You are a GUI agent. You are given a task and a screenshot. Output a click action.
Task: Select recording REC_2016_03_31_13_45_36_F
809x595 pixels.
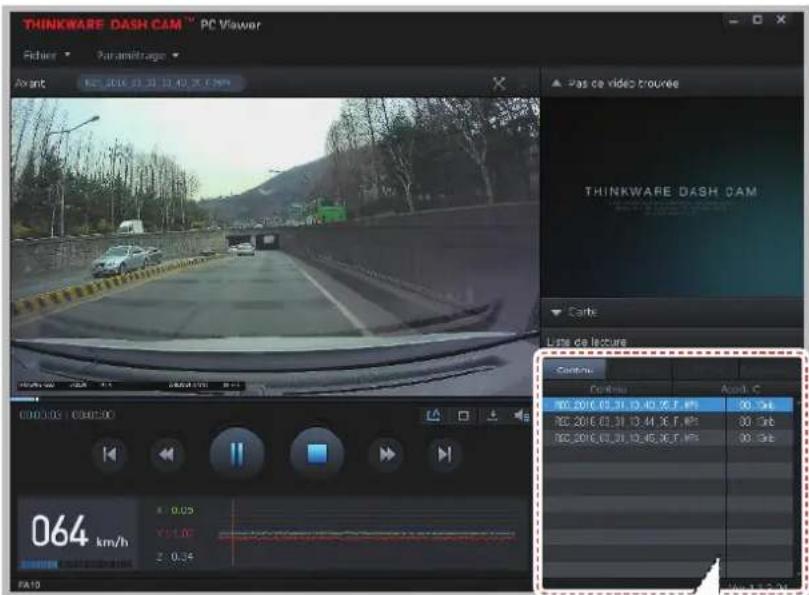click(x=668, y=438)
